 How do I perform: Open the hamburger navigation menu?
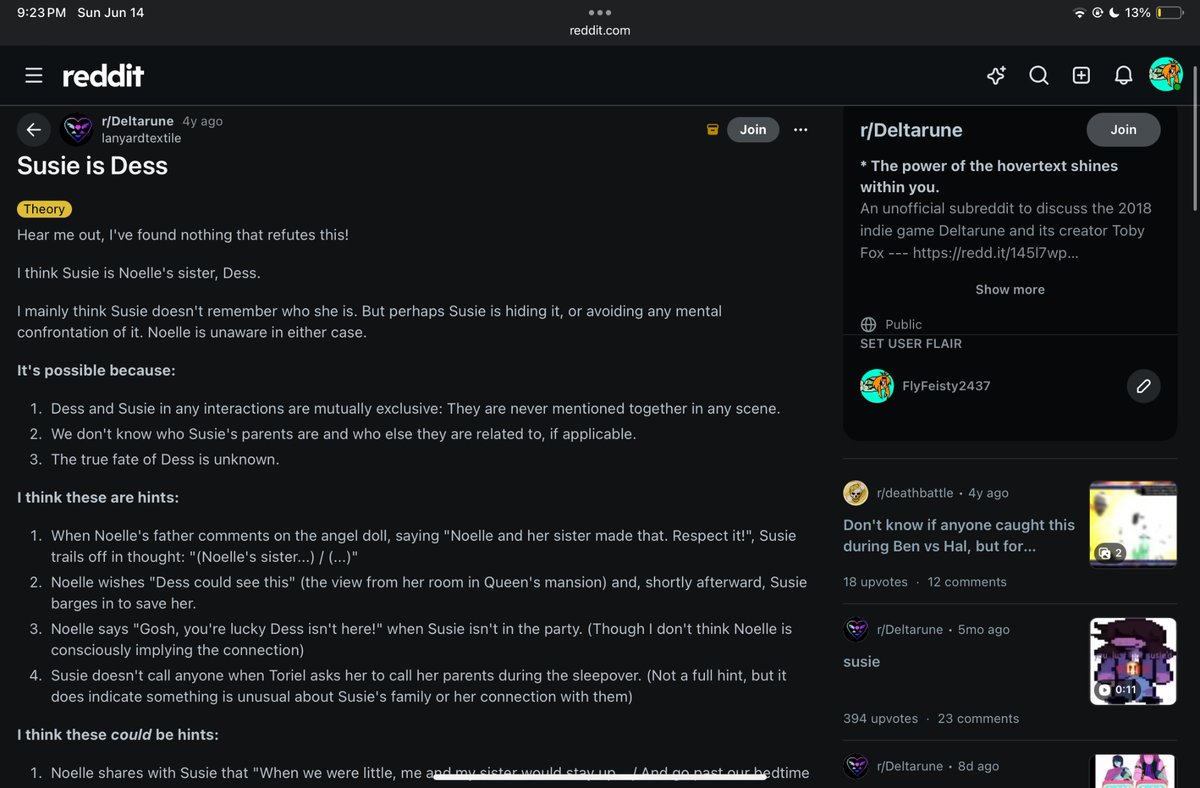pyautogui.click(x=34, y=76)
